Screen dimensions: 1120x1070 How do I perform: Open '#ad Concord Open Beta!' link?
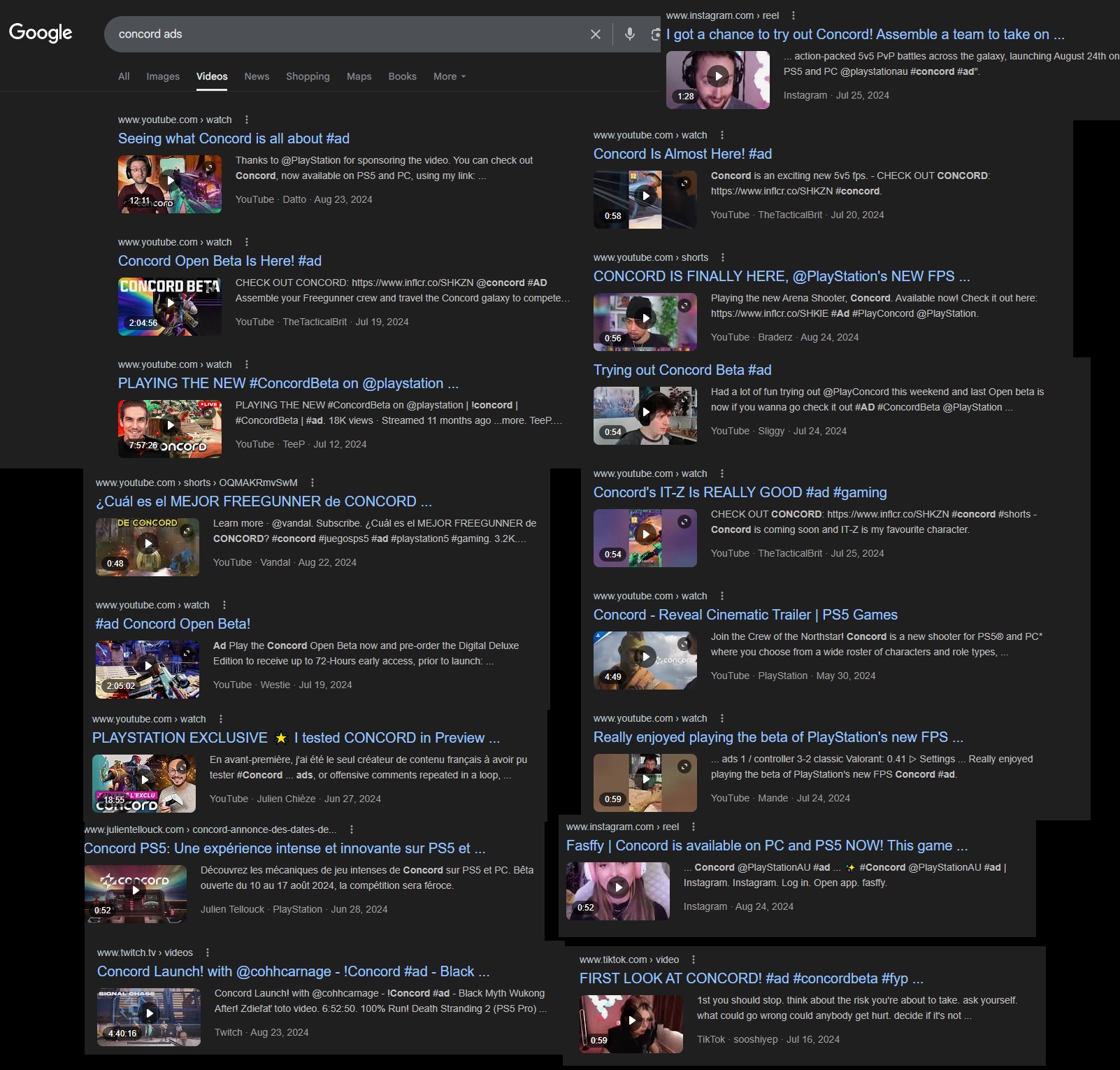pyautogui.click(x=173, y=624)
